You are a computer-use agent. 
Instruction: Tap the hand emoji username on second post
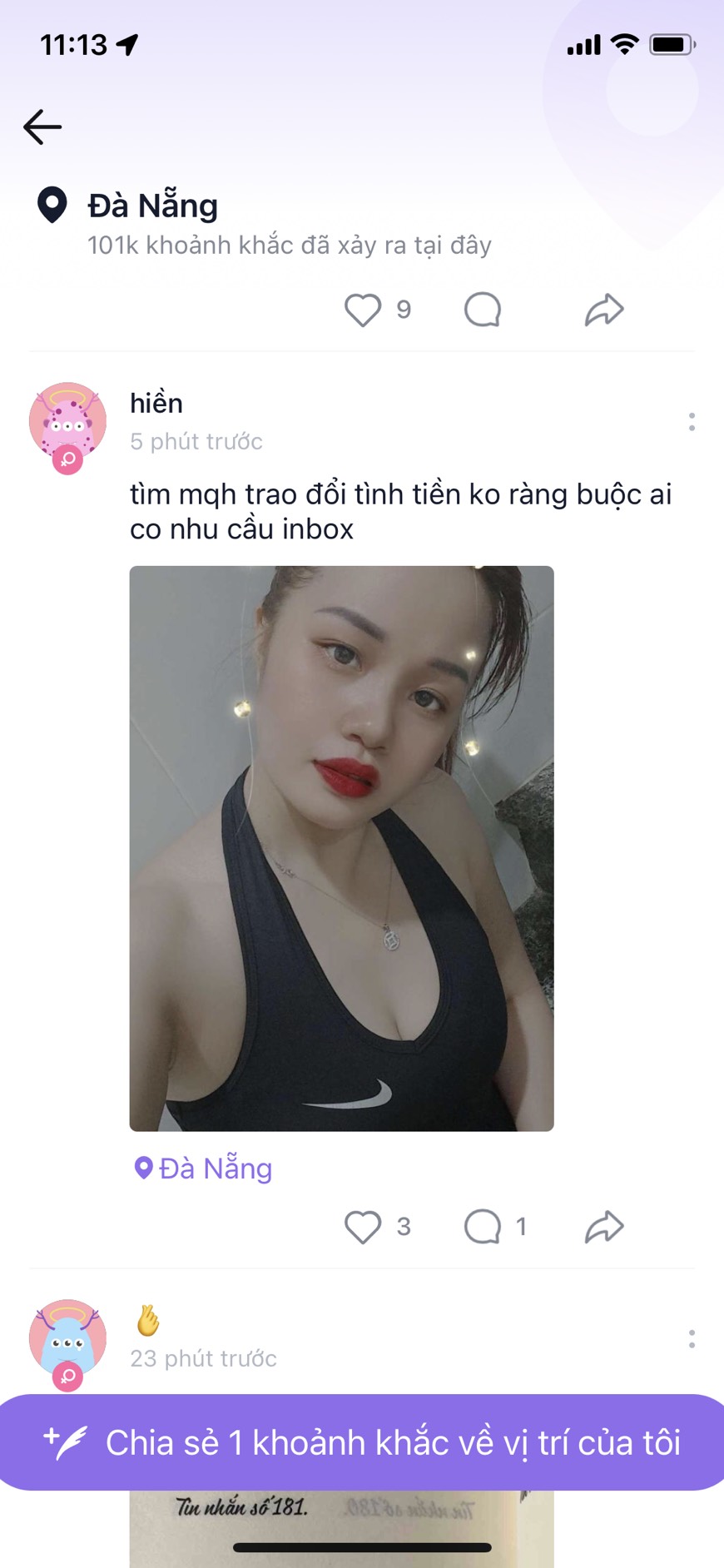coord(148,1320)
